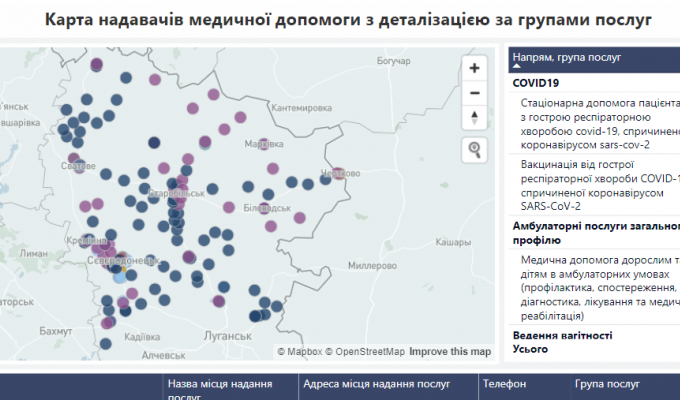This screenshot has height=400, width=680.
Task: Select the Ведення вагітності row
Action: point(562,335)
